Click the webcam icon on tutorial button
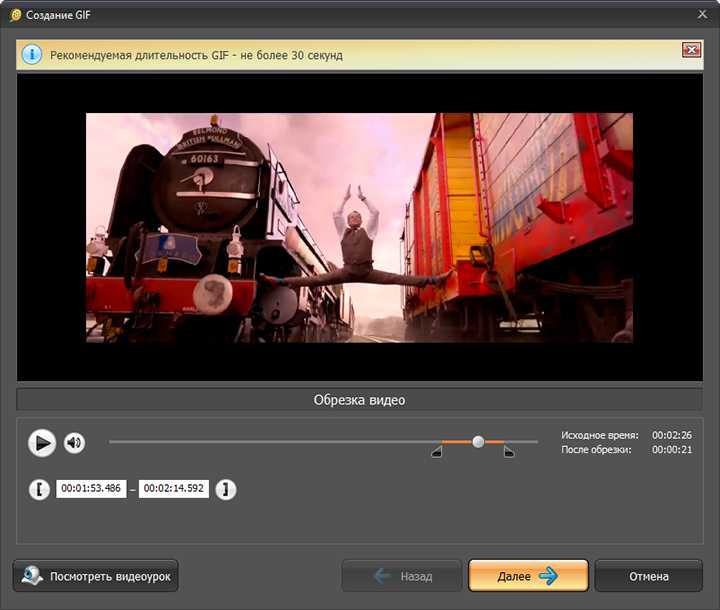The width and height of the screenshot is (720, 610). pyautogui.click(x=32, y=576)
